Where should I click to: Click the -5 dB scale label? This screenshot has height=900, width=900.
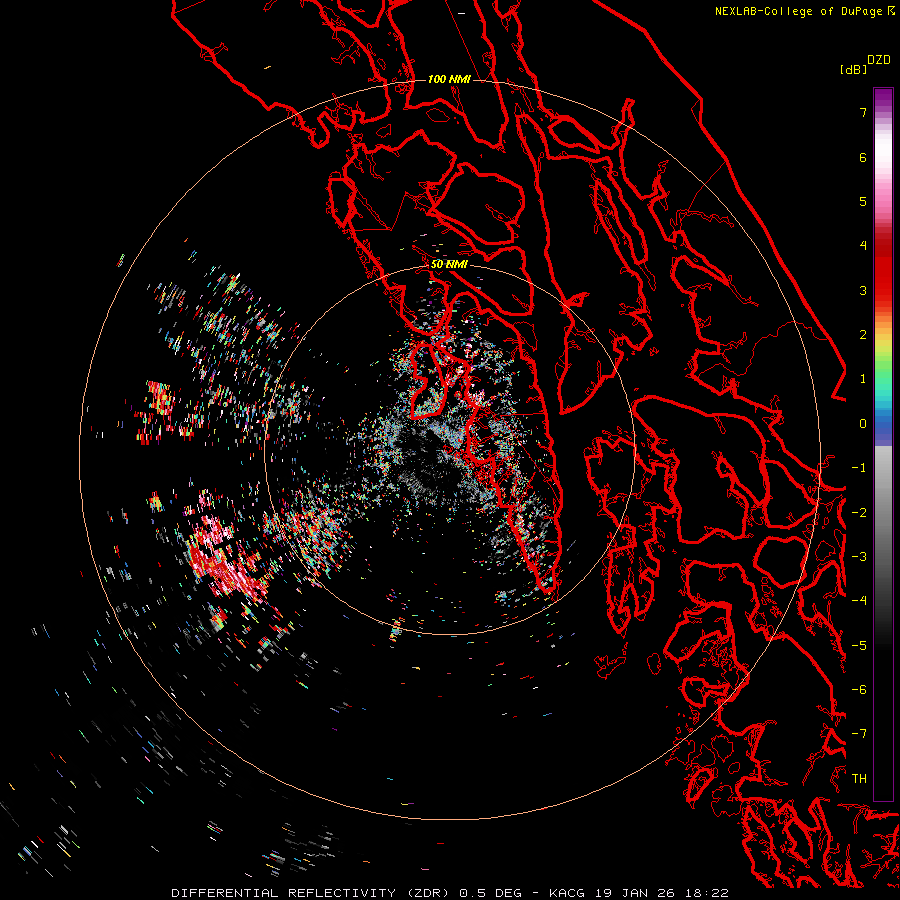point(859,646)
